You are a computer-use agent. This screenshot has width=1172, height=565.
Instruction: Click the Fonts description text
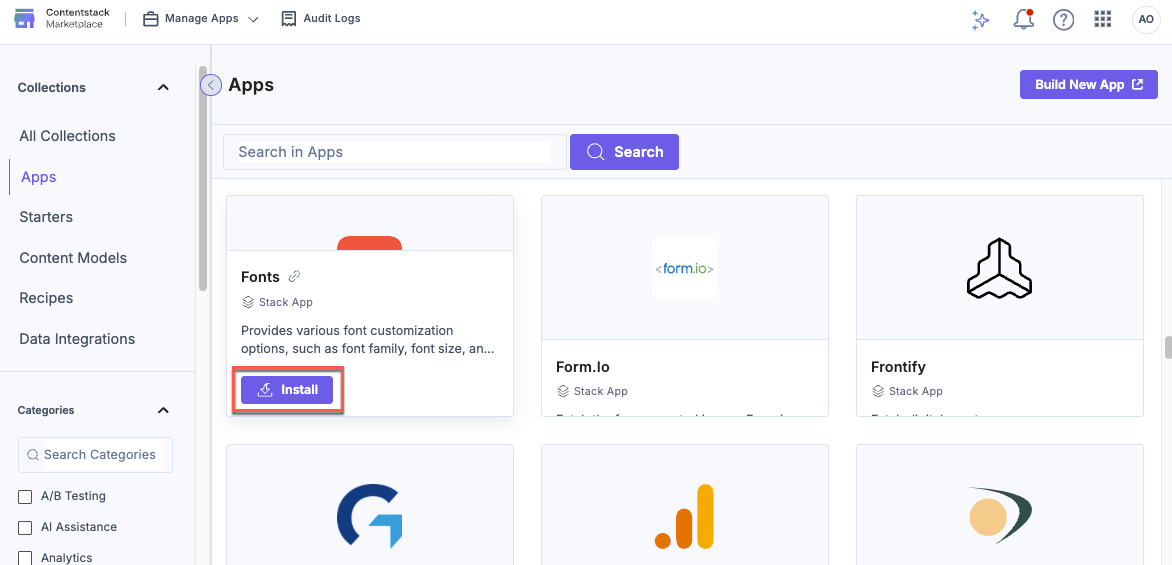[367, 339]
